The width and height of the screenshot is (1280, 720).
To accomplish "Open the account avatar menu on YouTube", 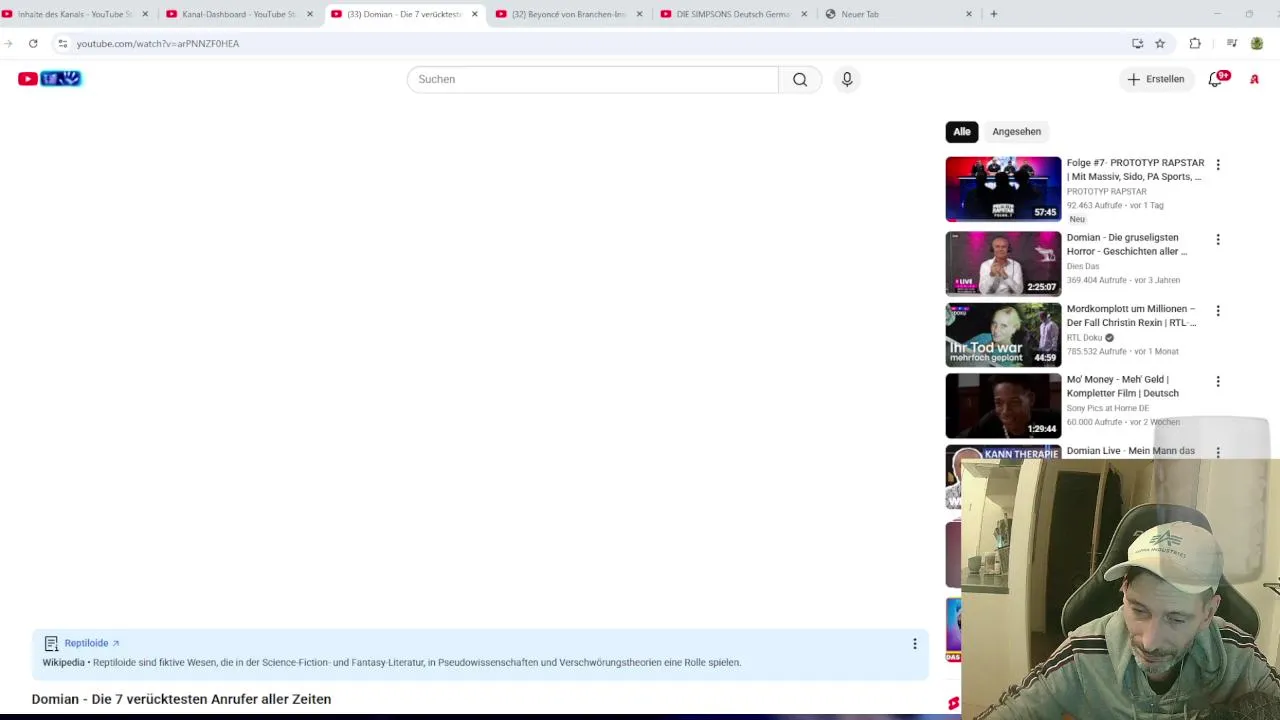I will click(1254, 79).
